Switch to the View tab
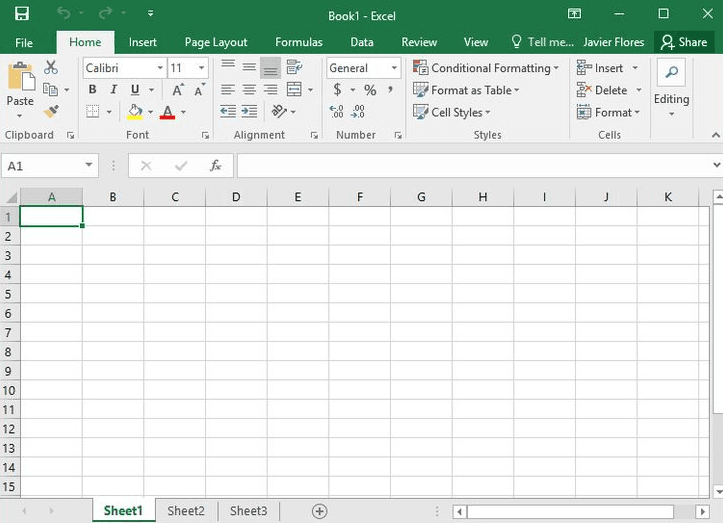Viewport: 723px width, 523px height. [x=476, y=42]
